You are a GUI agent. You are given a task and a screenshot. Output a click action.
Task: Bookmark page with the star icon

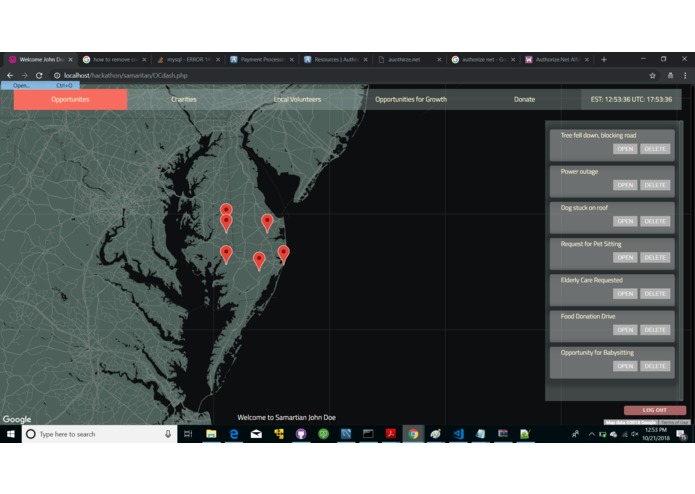(652, 76)
